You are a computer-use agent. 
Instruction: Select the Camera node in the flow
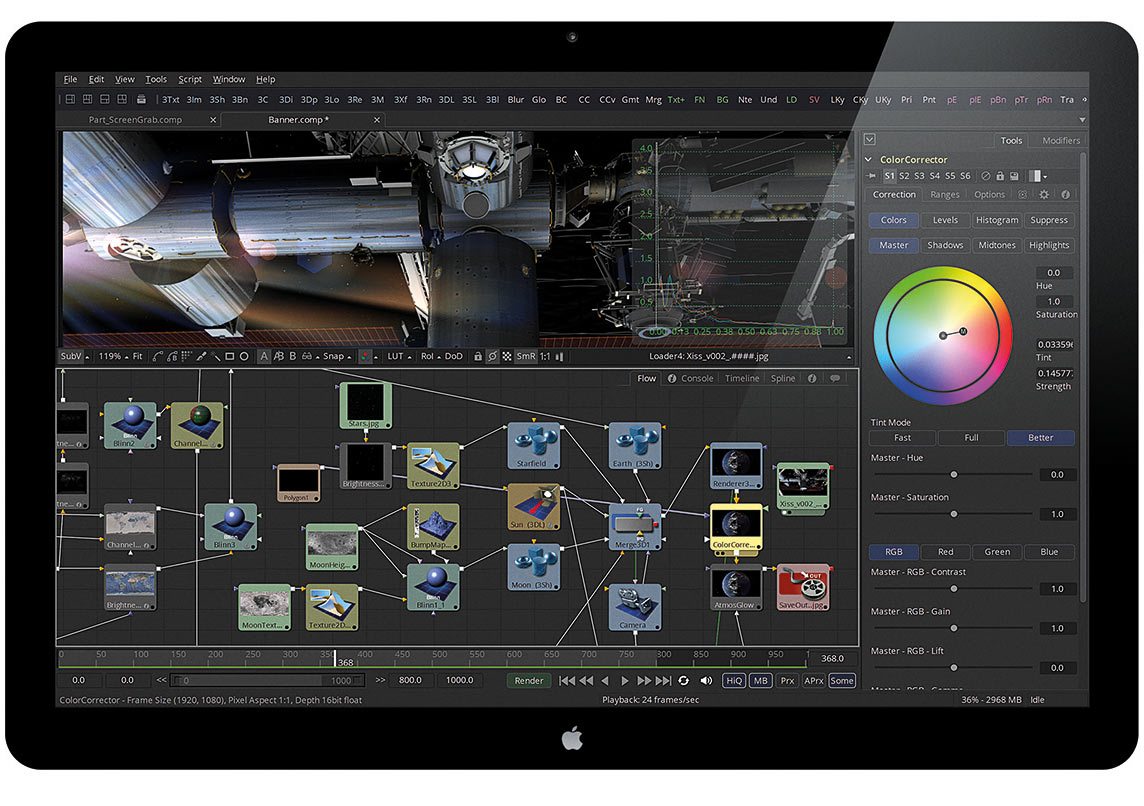click(x=635, y=606)
